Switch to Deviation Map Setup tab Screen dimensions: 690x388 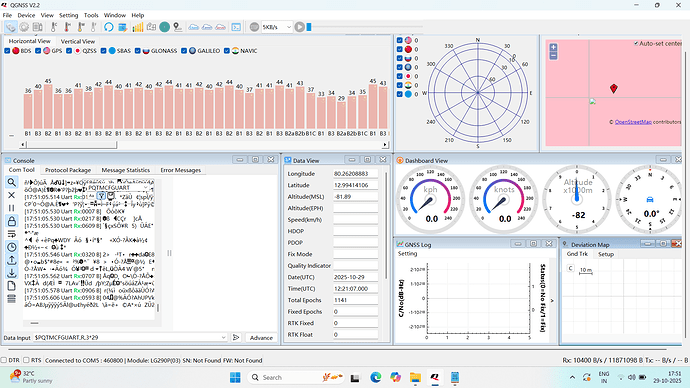(x=606, y=254)
